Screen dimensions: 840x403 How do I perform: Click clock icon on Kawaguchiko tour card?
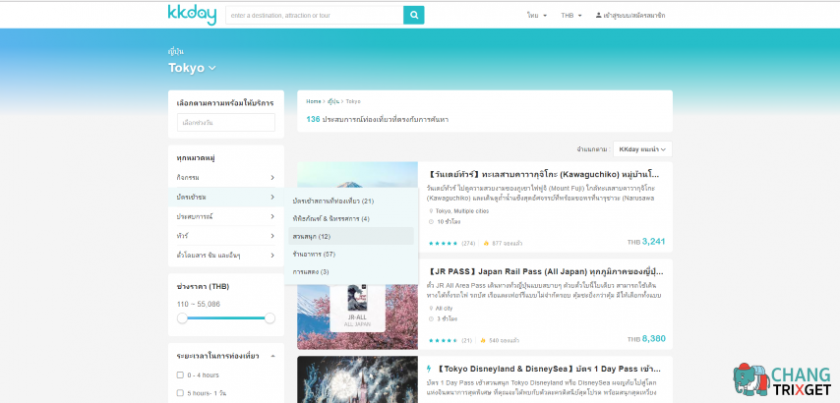coord(431,221)
